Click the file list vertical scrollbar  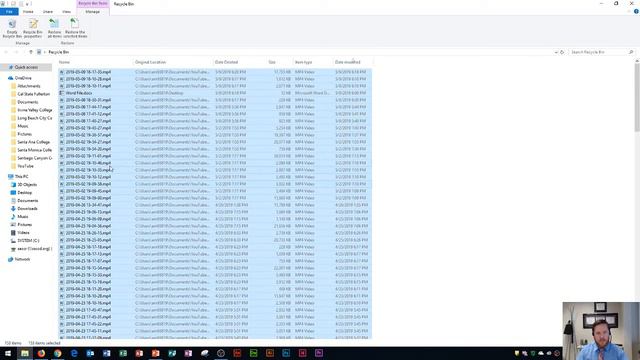[x=637, y=98]
